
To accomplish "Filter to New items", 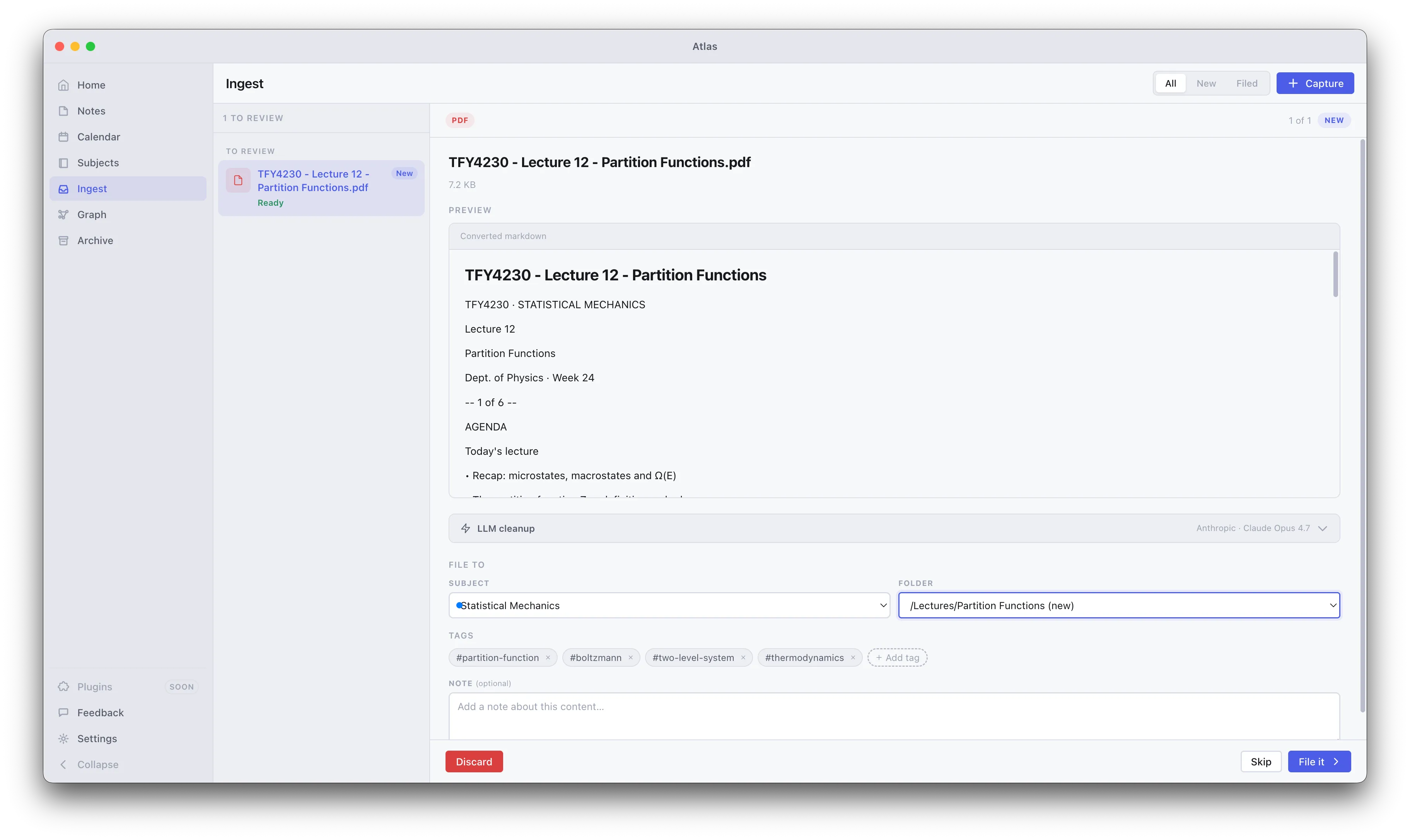I will tap(1206, 83).
